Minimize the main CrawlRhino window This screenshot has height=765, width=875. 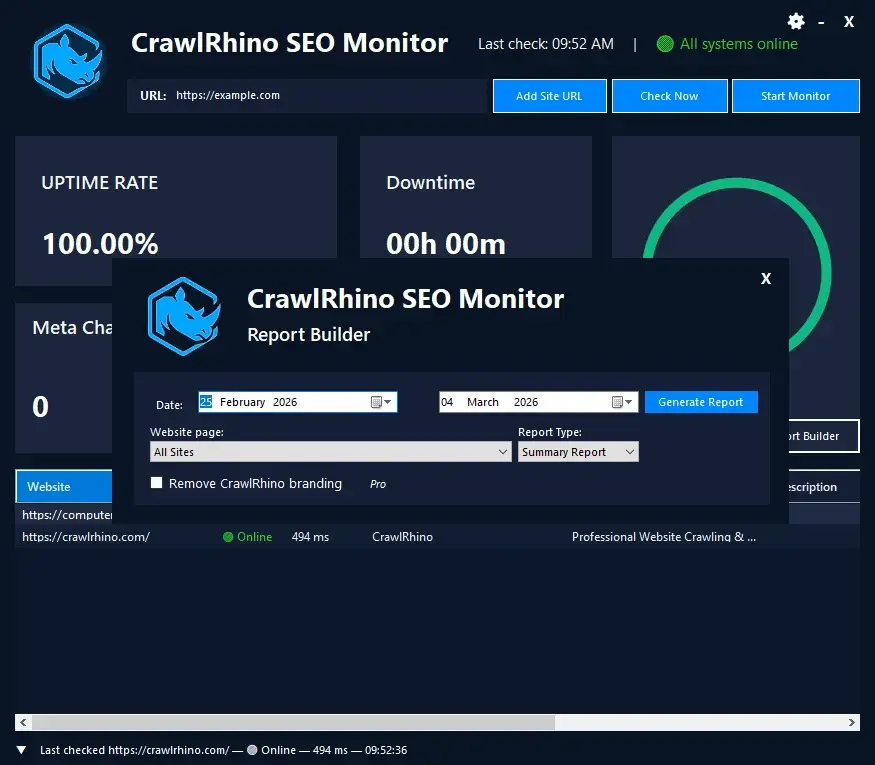pyautogui.click(x=821, y=22)
